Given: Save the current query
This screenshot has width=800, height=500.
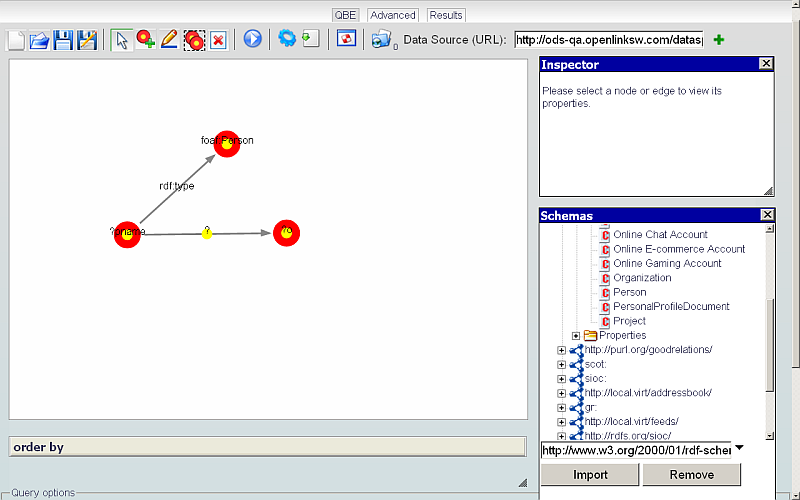Looking at the screenshot, I should click(x=63, y=40).
